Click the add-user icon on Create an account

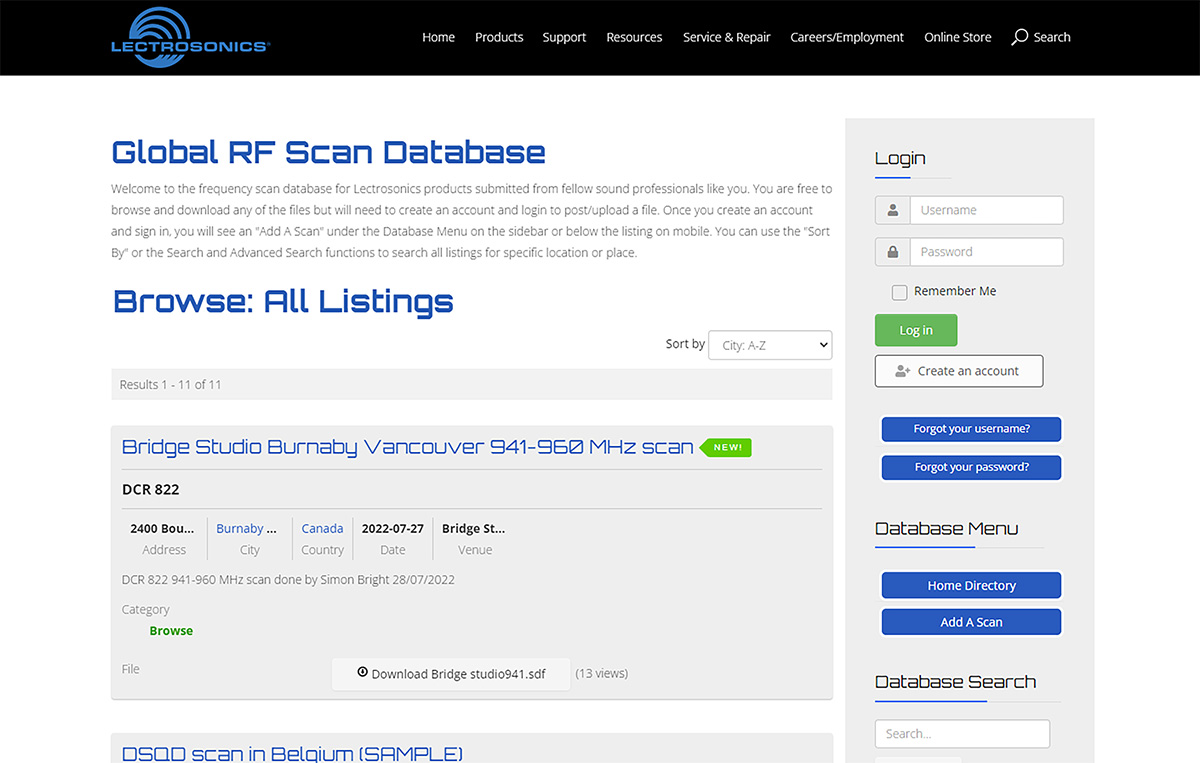pyautogui.click(x=901, y=370)
